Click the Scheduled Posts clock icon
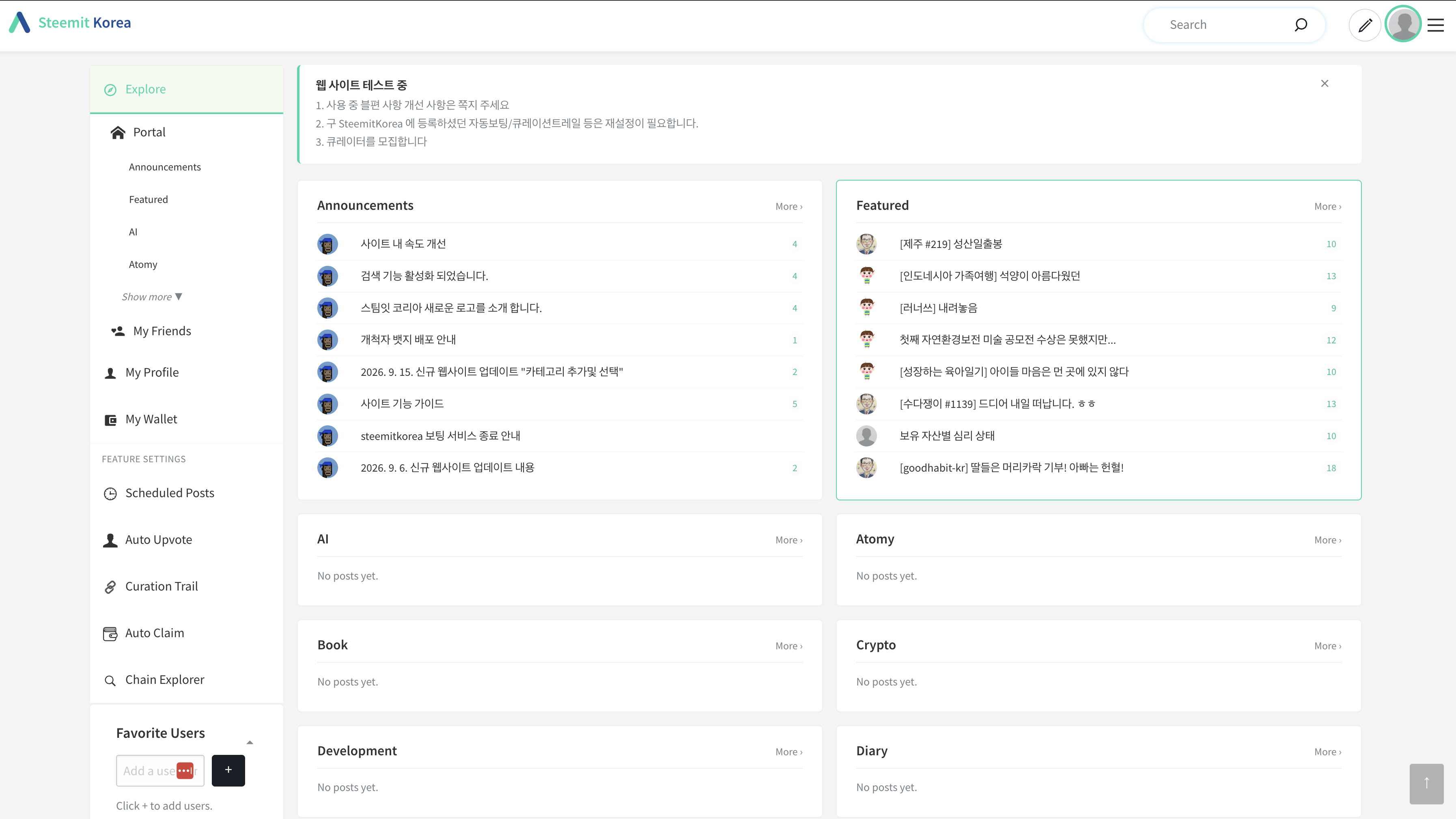This screenshot has width=1456, height=819. (x=110, y=494)
